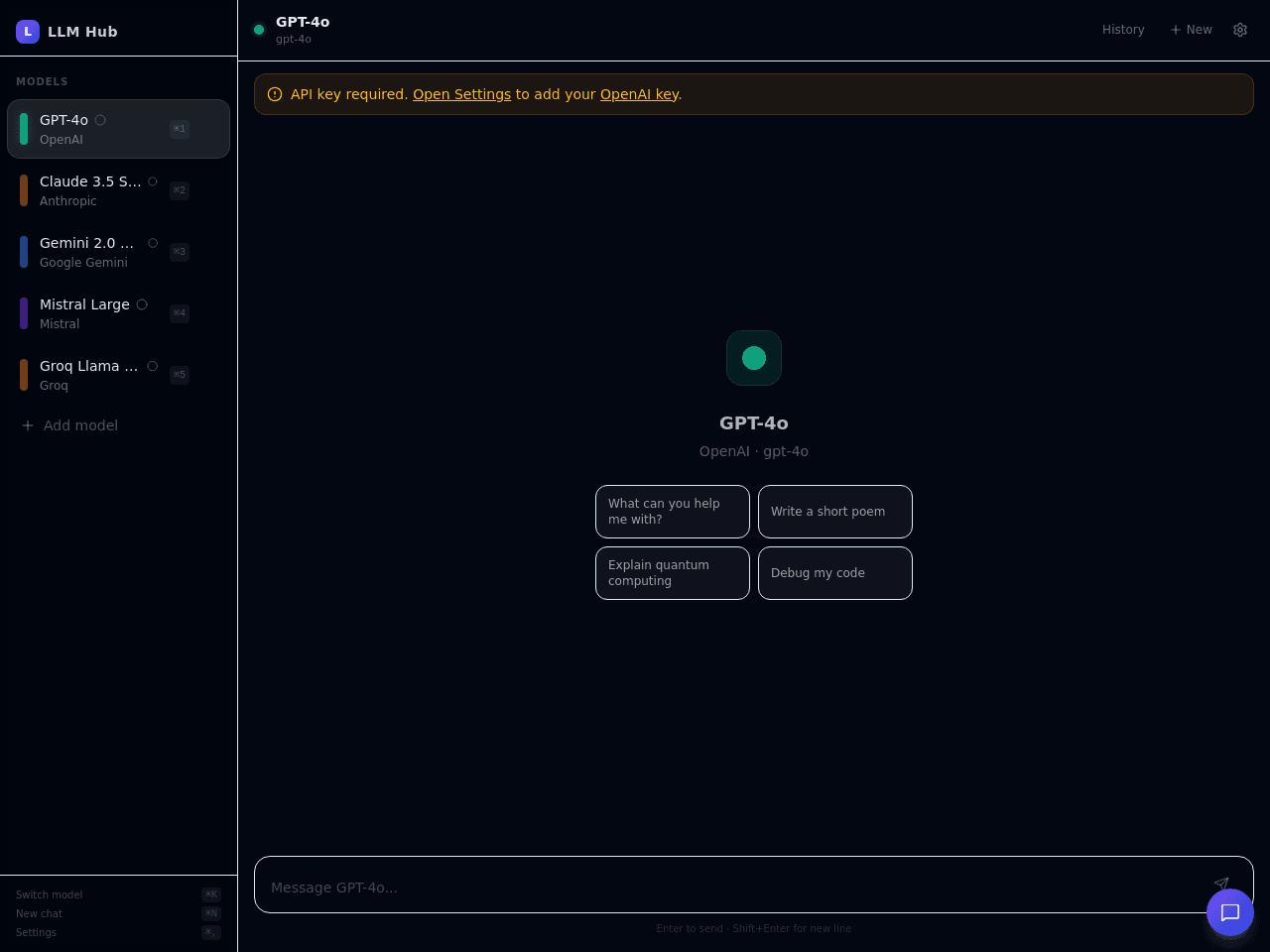Image resolution: width=1270 pixels, height=952 pixels.
Task: Follow the OpenAI key link
Action: [639, 94]
